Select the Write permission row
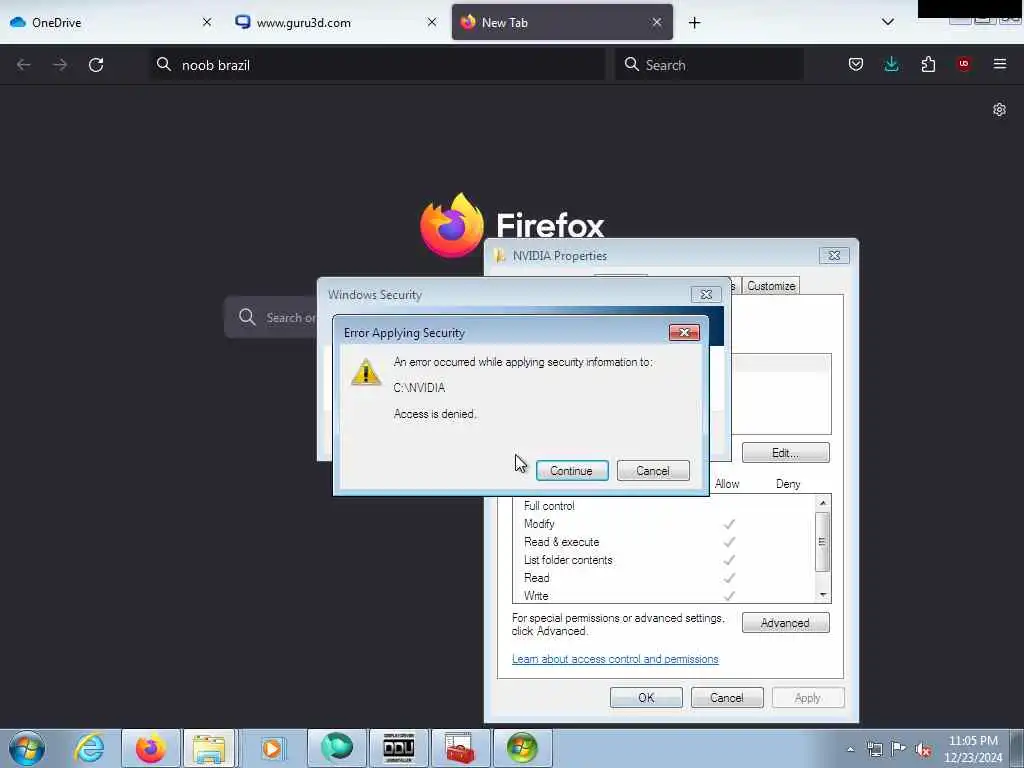 click(x=664, y=596)
